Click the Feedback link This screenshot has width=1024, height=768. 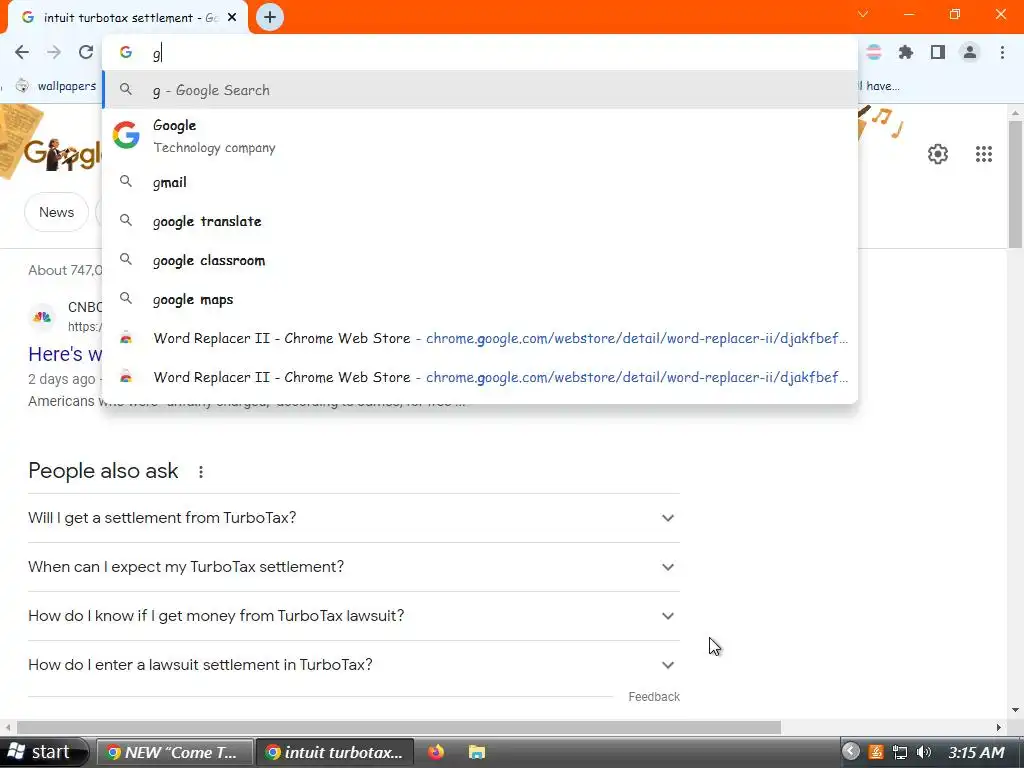pos(654,697)
